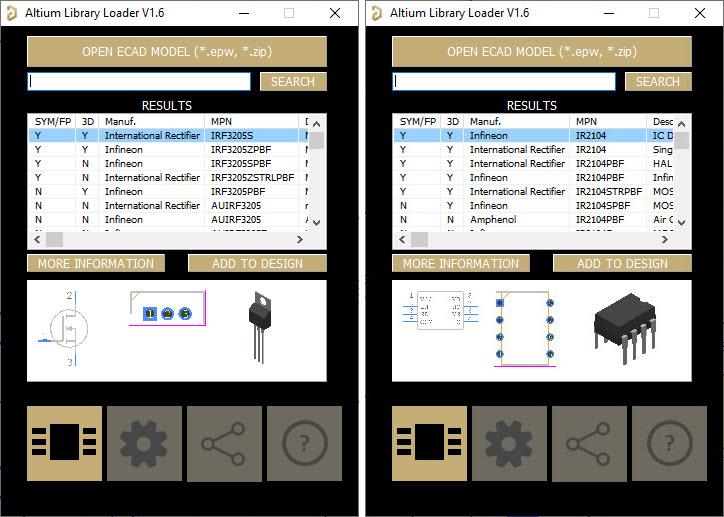Select International Rectifier IR2104 row
Screen dimensions: 724x517
[533, 150]
